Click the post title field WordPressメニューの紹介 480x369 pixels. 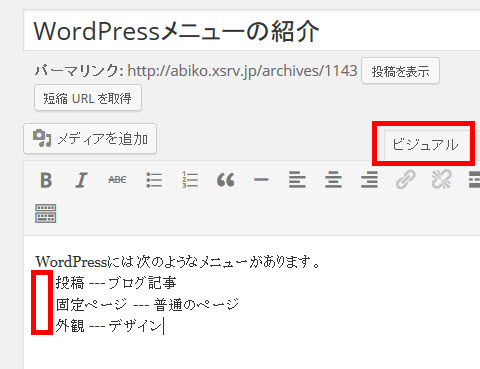point(252,31)
